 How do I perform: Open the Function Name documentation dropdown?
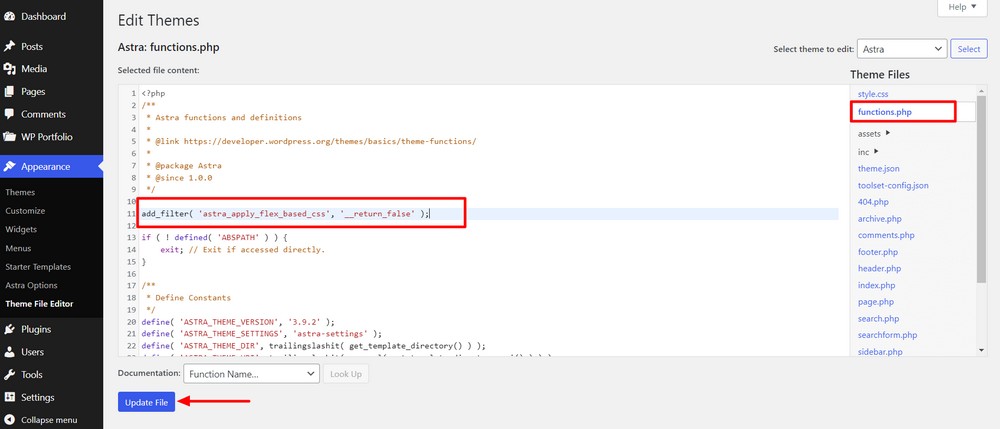(x=251, y=374)
